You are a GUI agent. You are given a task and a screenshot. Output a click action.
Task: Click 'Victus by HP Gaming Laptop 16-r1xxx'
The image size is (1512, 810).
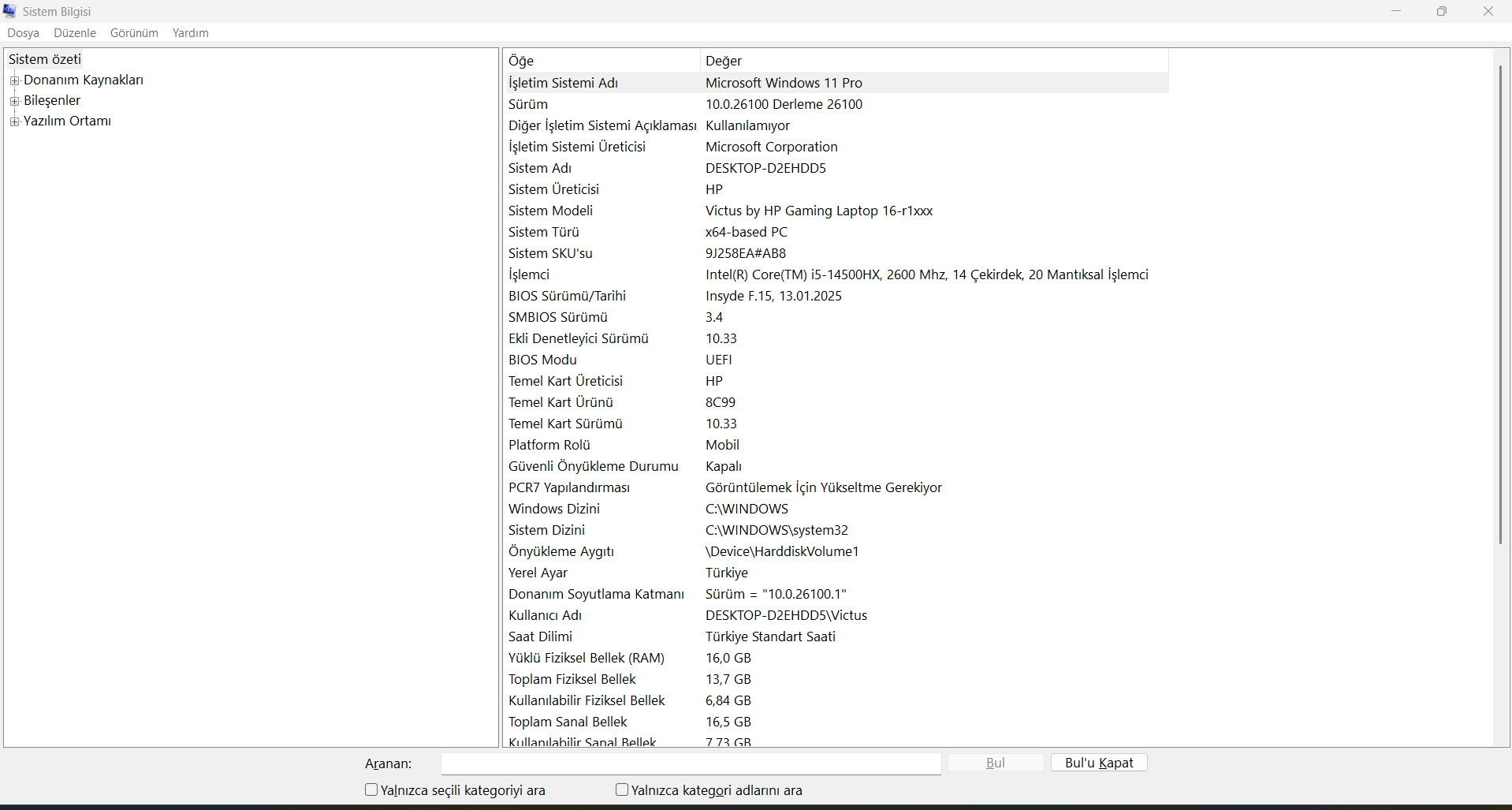point(819,211)
